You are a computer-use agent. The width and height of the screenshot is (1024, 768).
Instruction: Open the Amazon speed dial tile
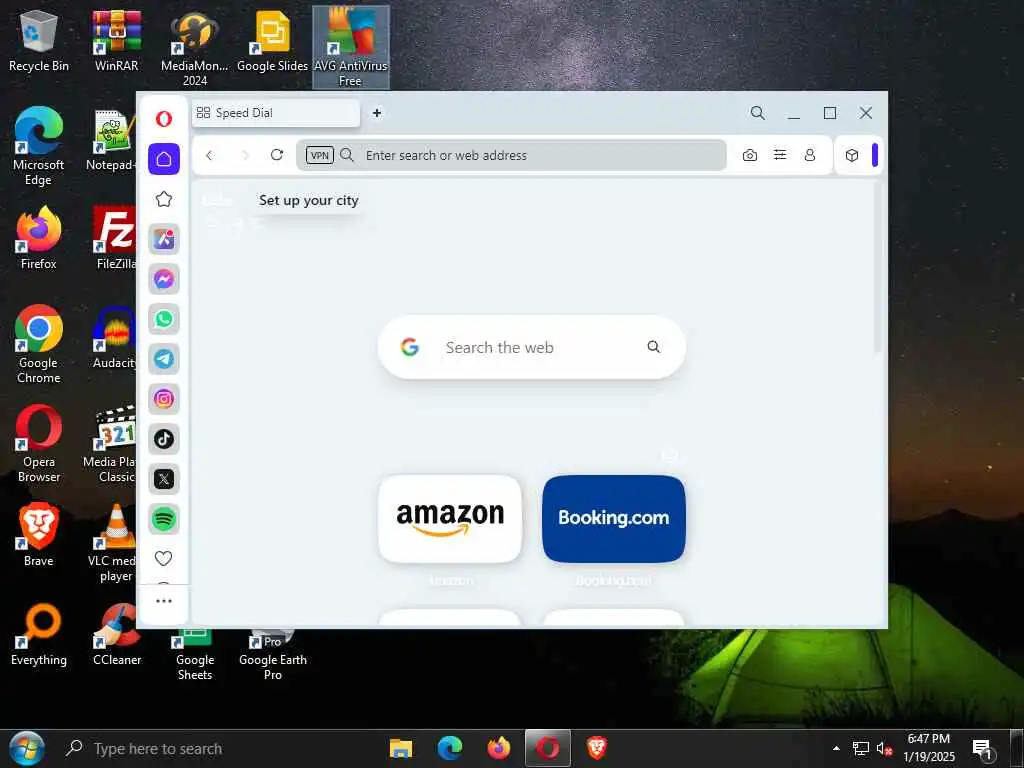[450, 519]
